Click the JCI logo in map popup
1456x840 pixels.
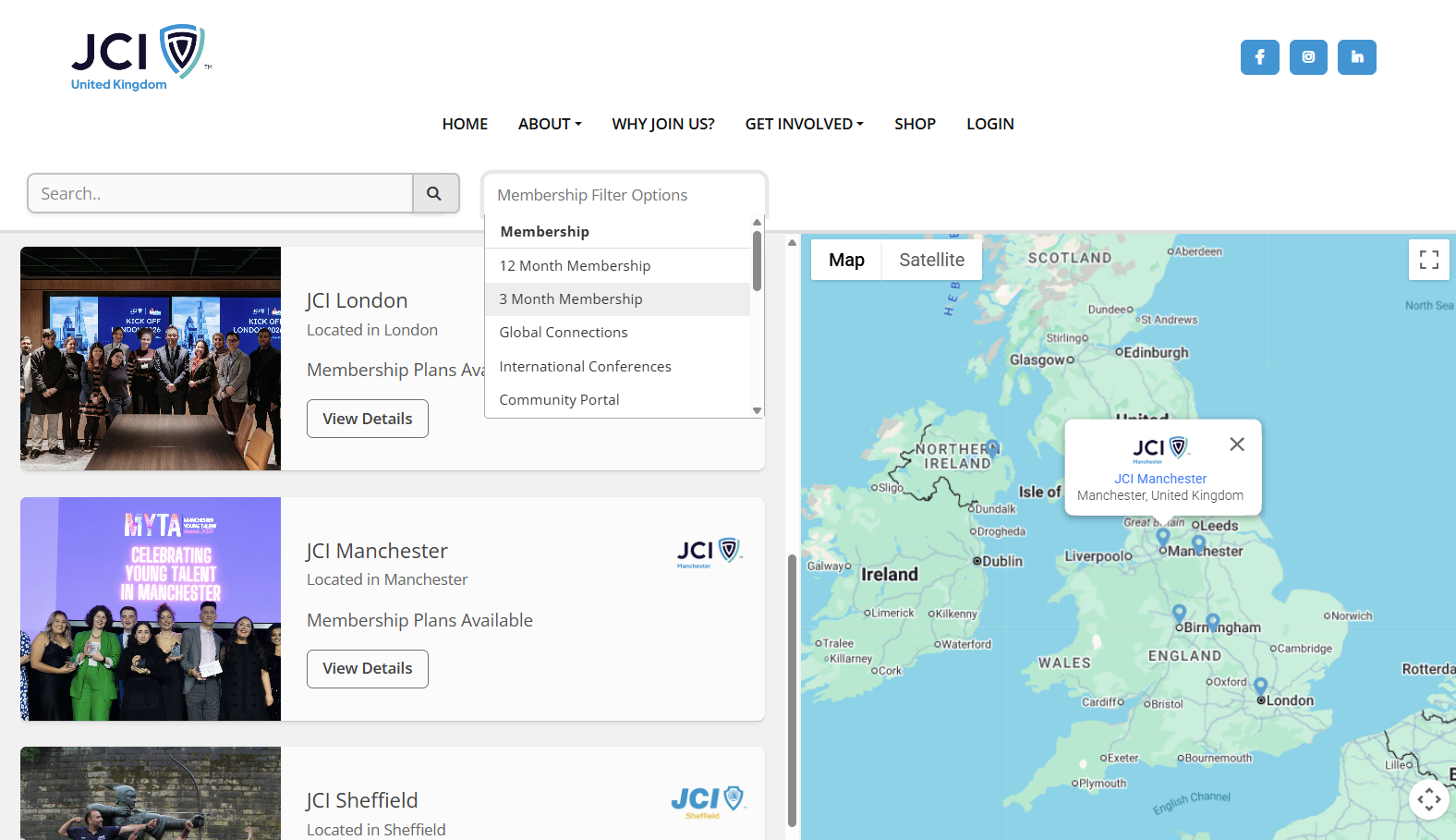(1159, 449)
